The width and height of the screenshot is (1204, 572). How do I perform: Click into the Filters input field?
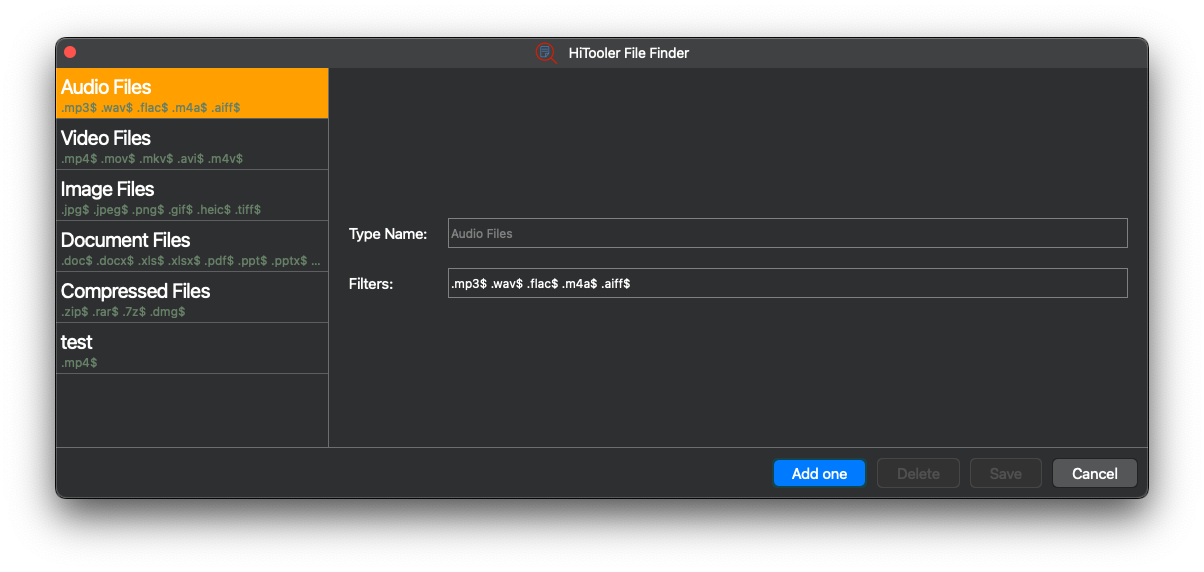click(787, 283)
